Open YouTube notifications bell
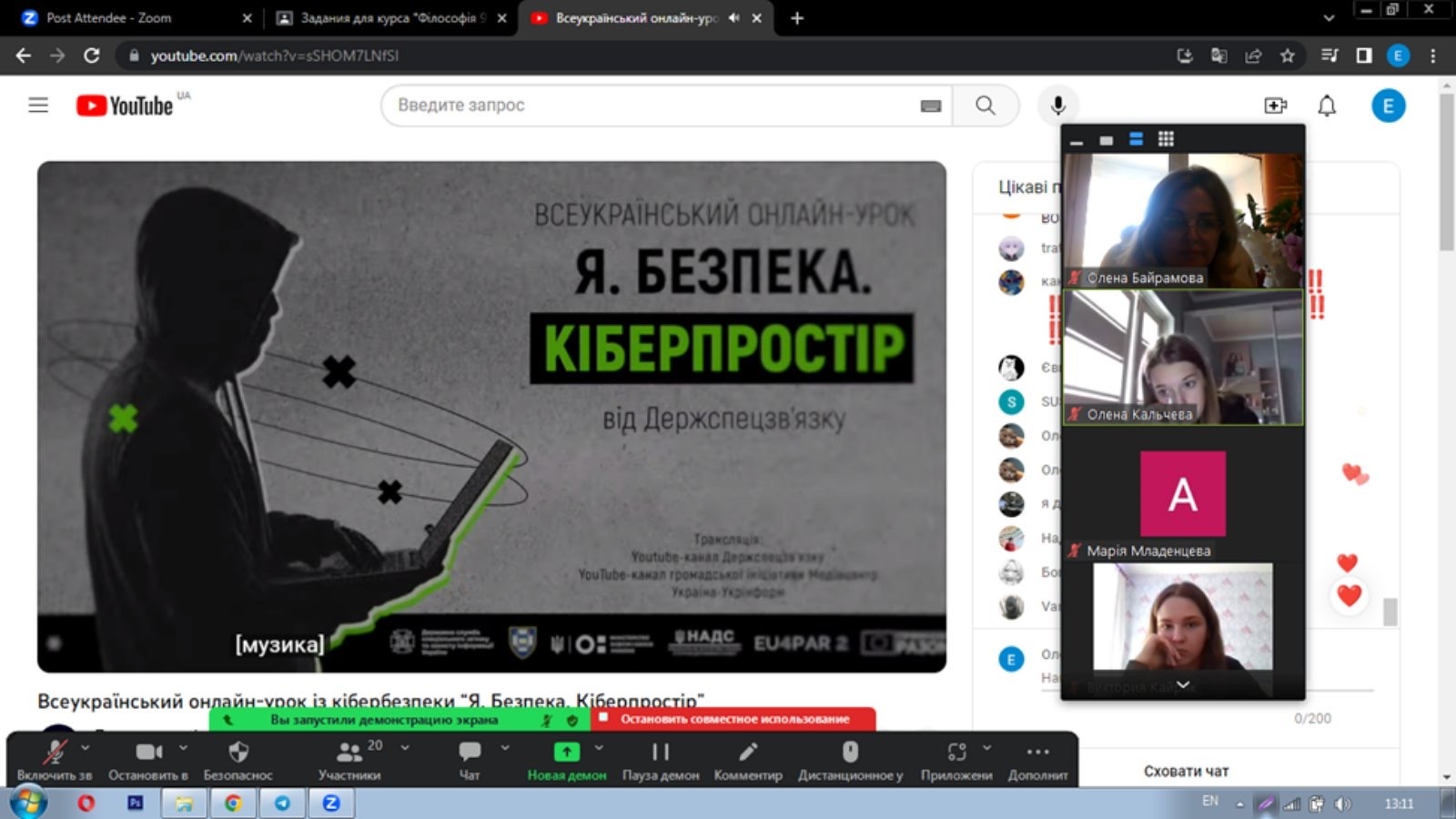This screenshot has height=819, width=1456. click(1327, 106)
